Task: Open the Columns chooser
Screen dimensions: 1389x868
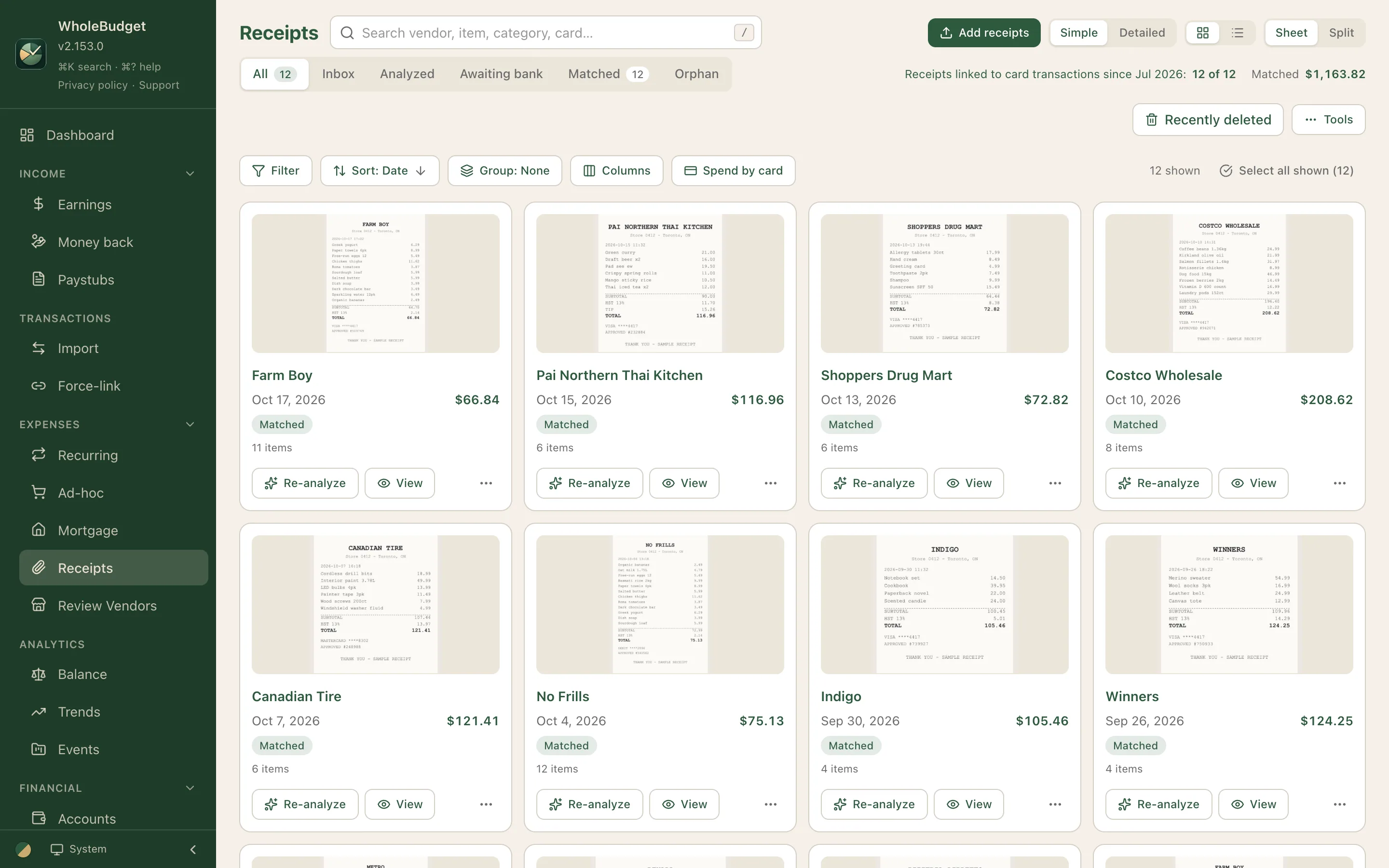Action: [x=617, y=171]
